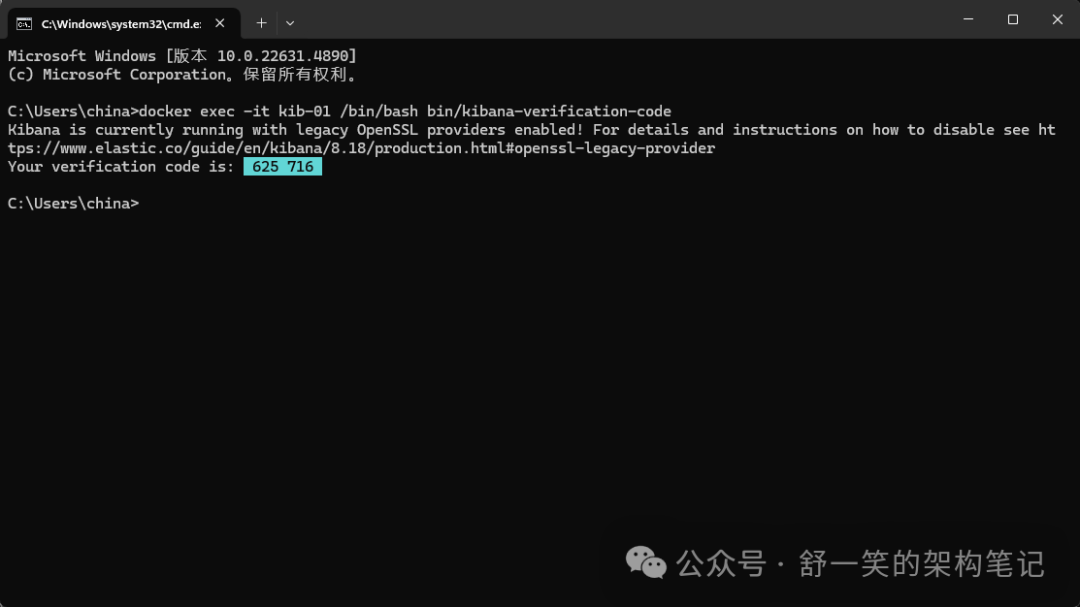1080x607 pixels.
Task: Click the highlighted 625 716 verification code
Action: pos(282,167)
